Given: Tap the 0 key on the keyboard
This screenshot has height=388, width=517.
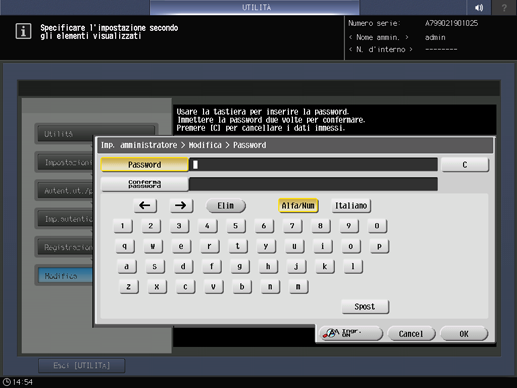Looking at the screenshot, I should coord(377,226).
